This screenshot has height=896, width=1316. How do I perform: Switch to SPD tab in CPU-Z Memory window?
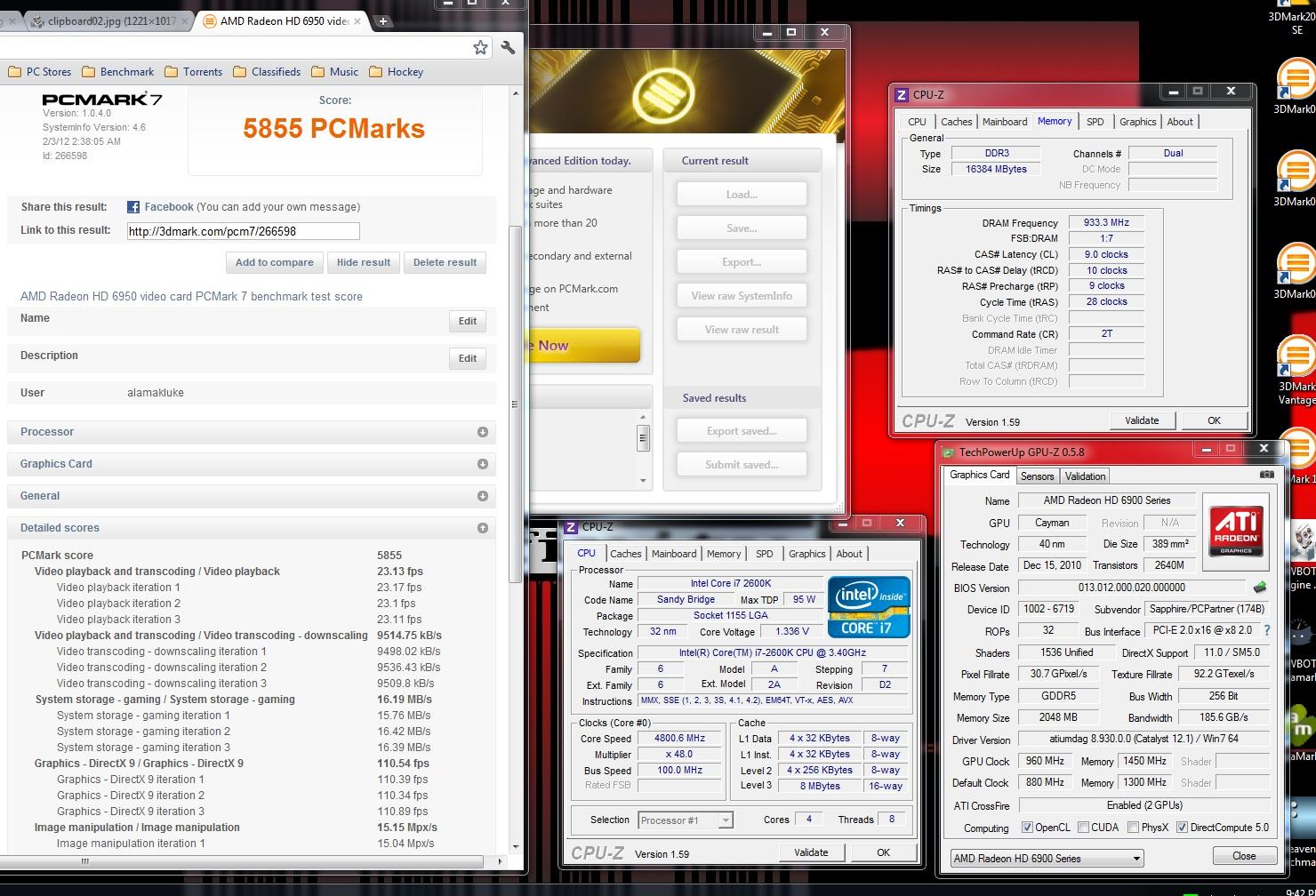point(1095,122)
